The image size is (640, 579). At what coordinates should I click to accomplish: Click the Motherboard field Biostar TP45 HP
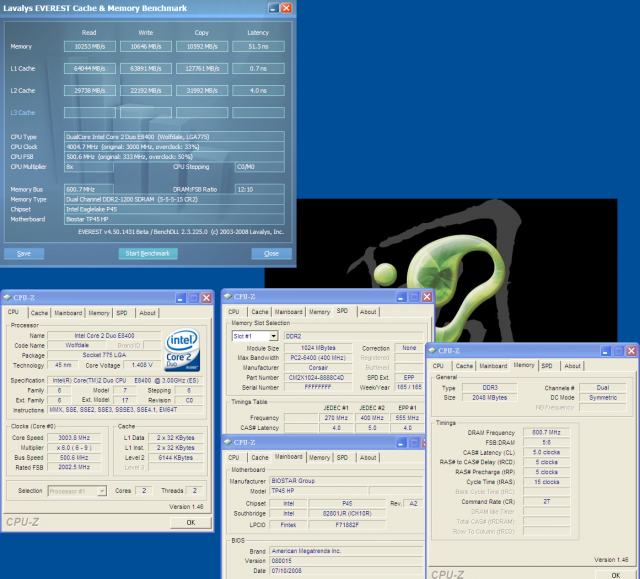174,219
